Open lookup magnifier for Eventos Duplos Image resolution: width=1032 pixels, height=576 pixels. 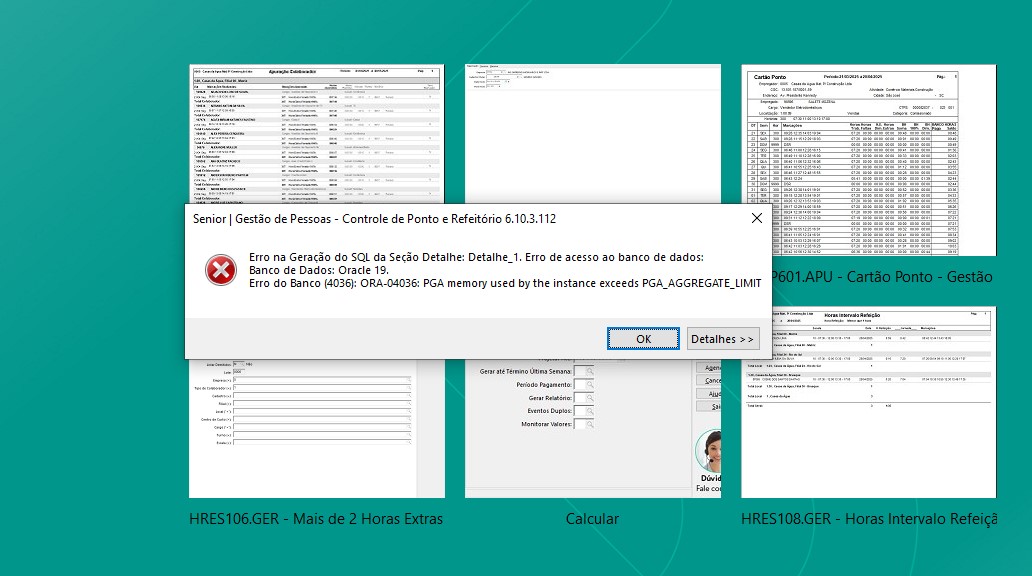click(590, 411)
